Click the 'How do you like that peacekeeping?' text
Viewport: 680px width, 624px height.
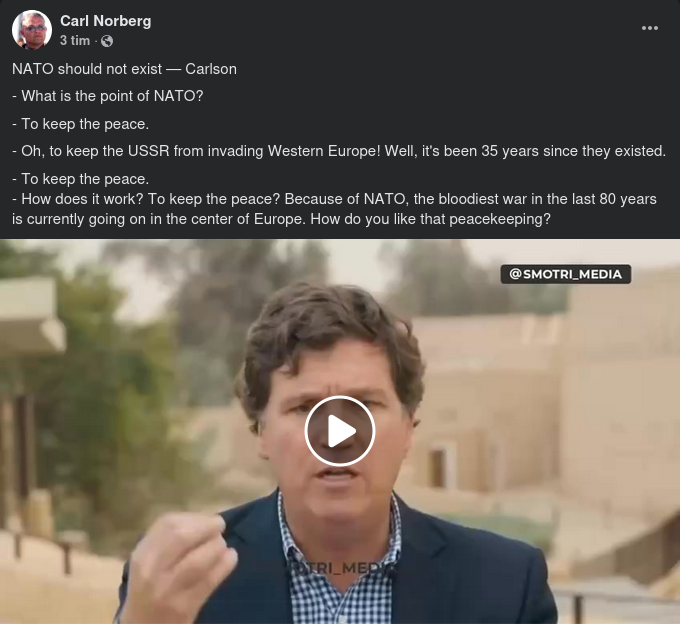pos(430,219)
